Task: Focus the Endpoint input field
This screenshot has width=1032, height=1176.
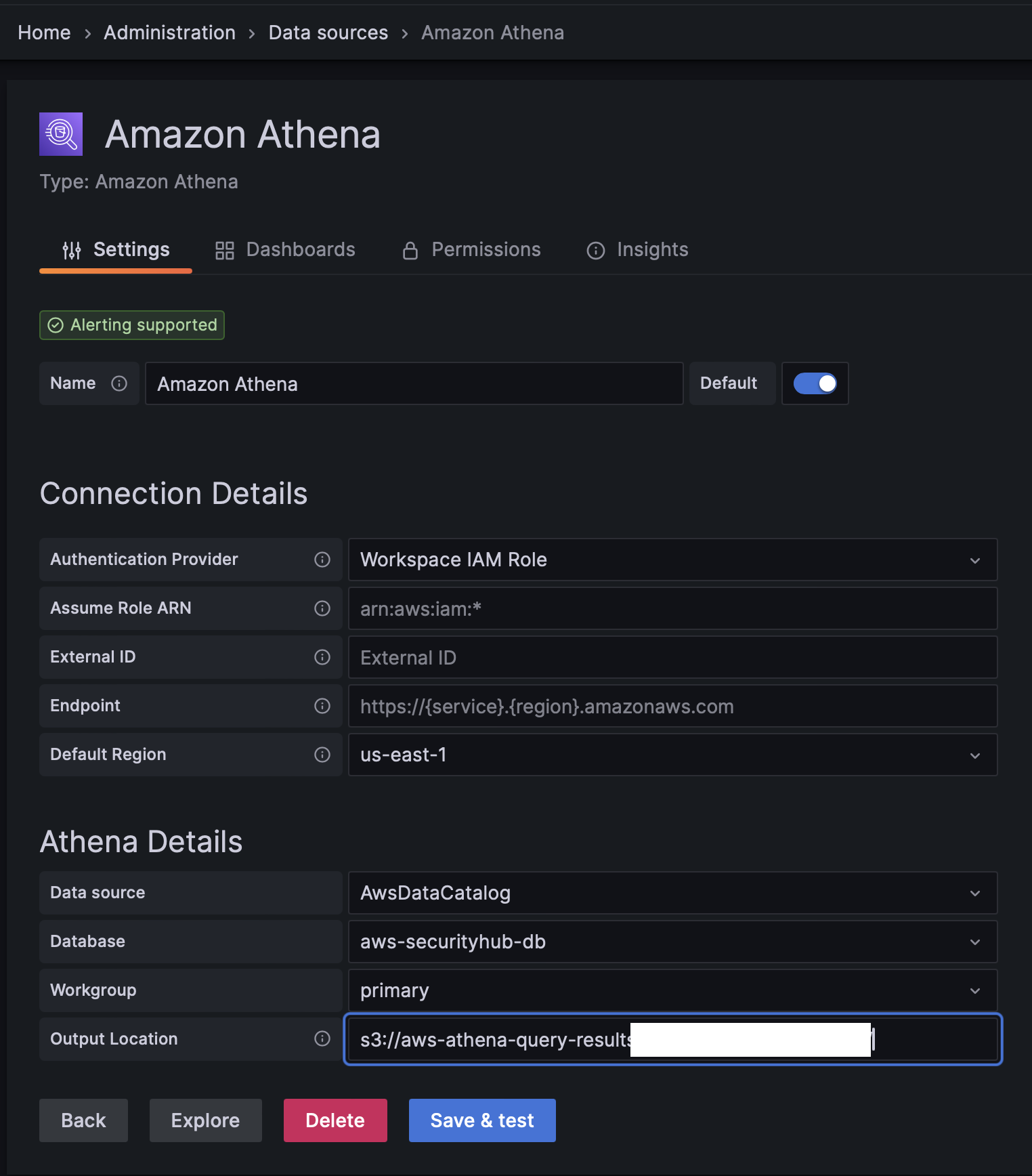Action: [x=672, y=706]
